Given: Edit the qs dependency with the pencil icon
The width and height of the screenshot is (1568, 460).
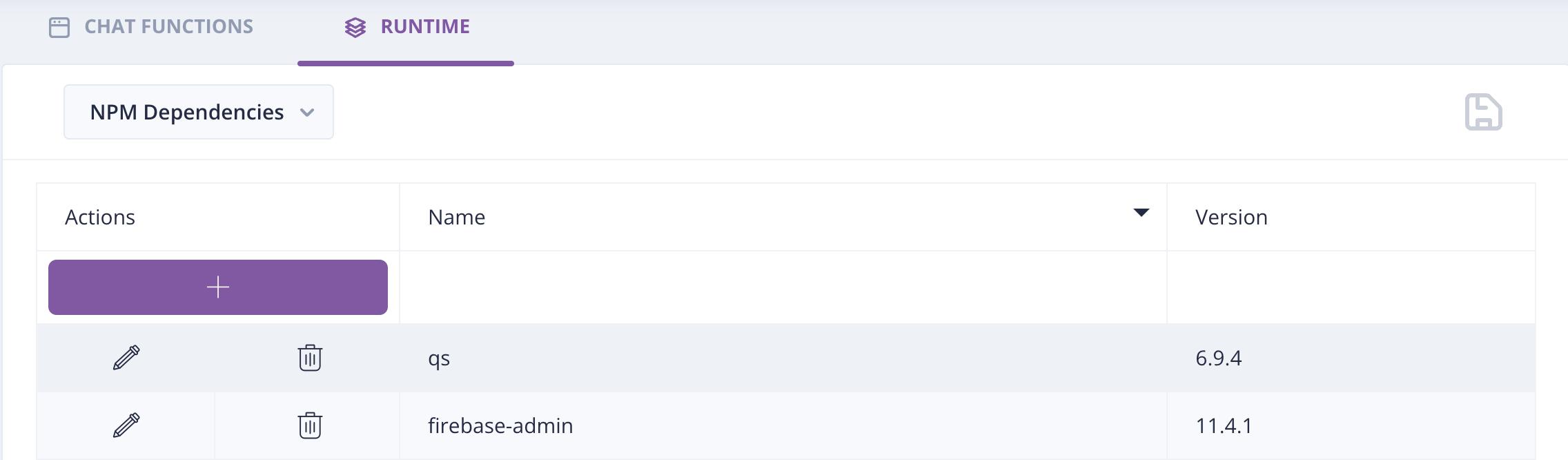Looking at the screenshot, I should (125, 358).
